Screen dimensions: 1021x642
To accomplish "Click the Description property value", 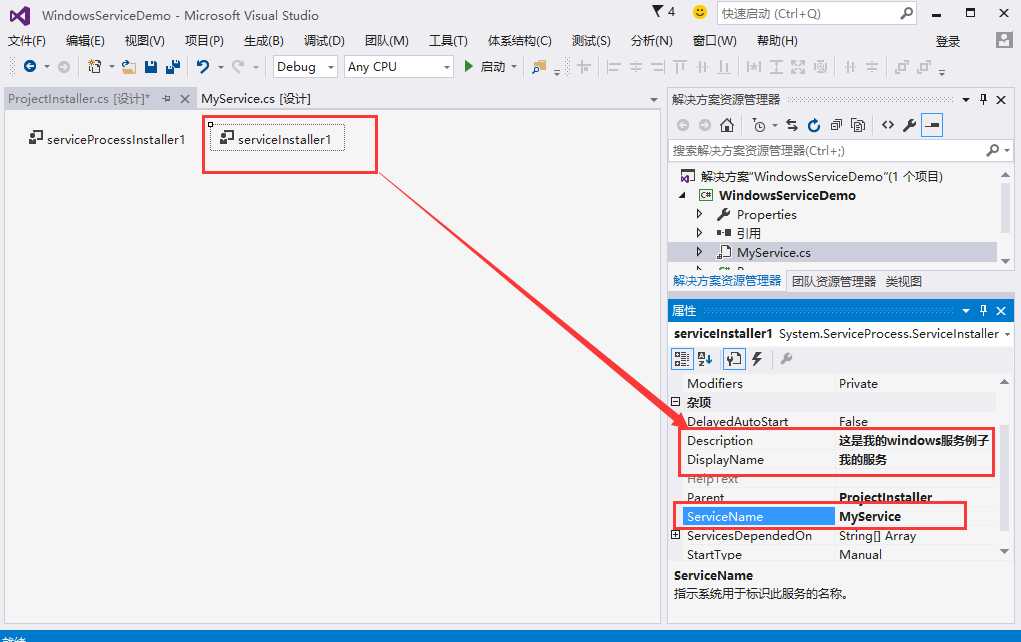I will (914, 441).
